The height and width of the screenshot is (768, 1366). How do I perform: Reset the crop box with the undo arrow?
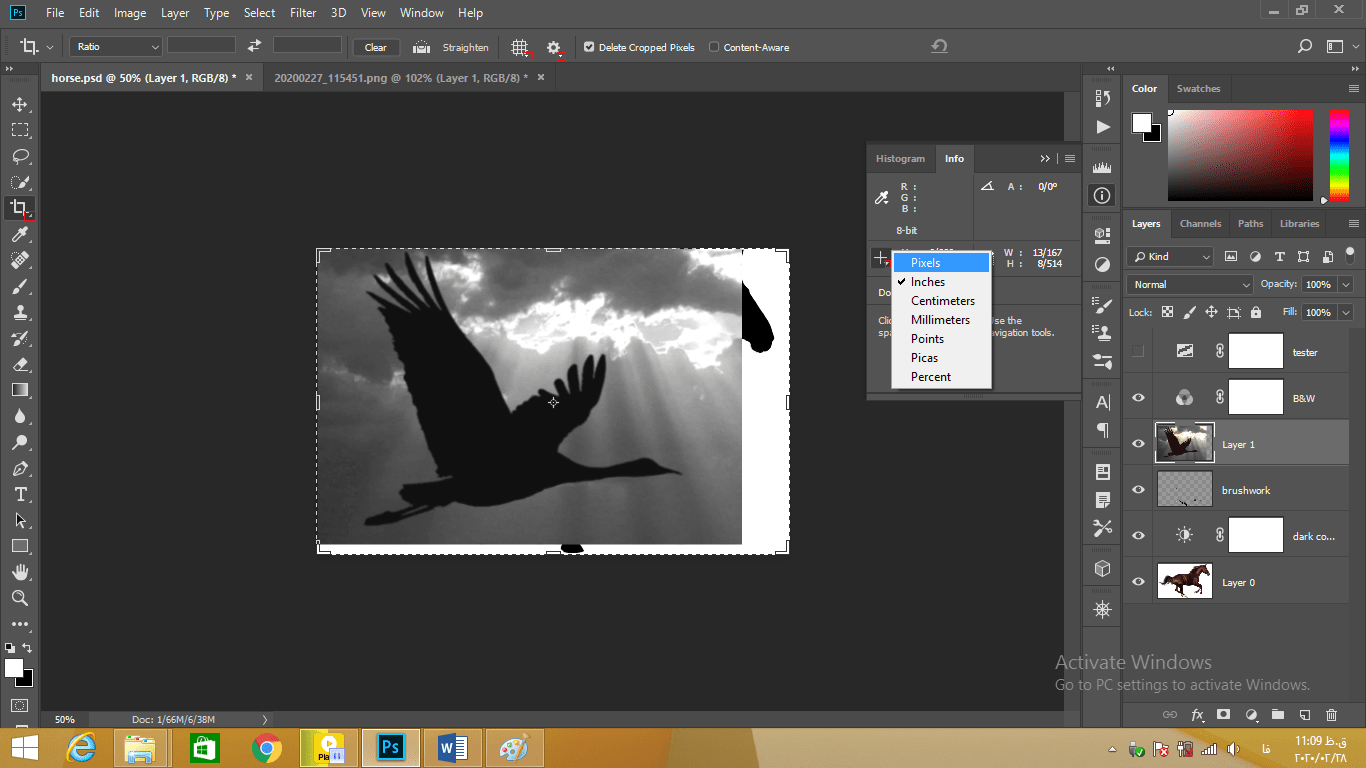(x=938, y=46)
